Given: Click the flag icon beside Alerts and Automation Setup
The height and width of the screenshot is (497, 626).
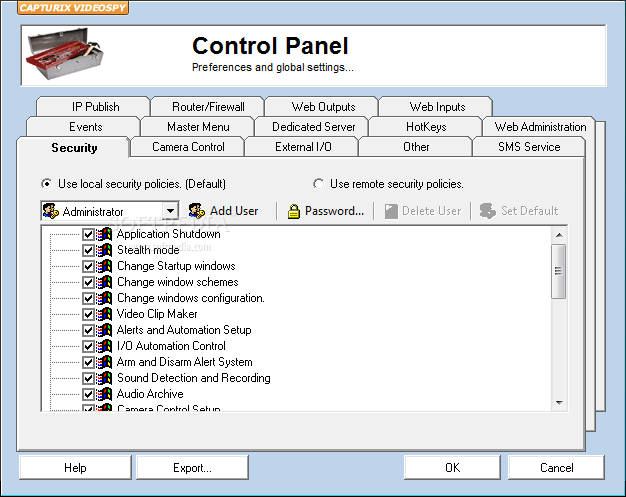Looking at the screenshot, I should coord(104,330).
